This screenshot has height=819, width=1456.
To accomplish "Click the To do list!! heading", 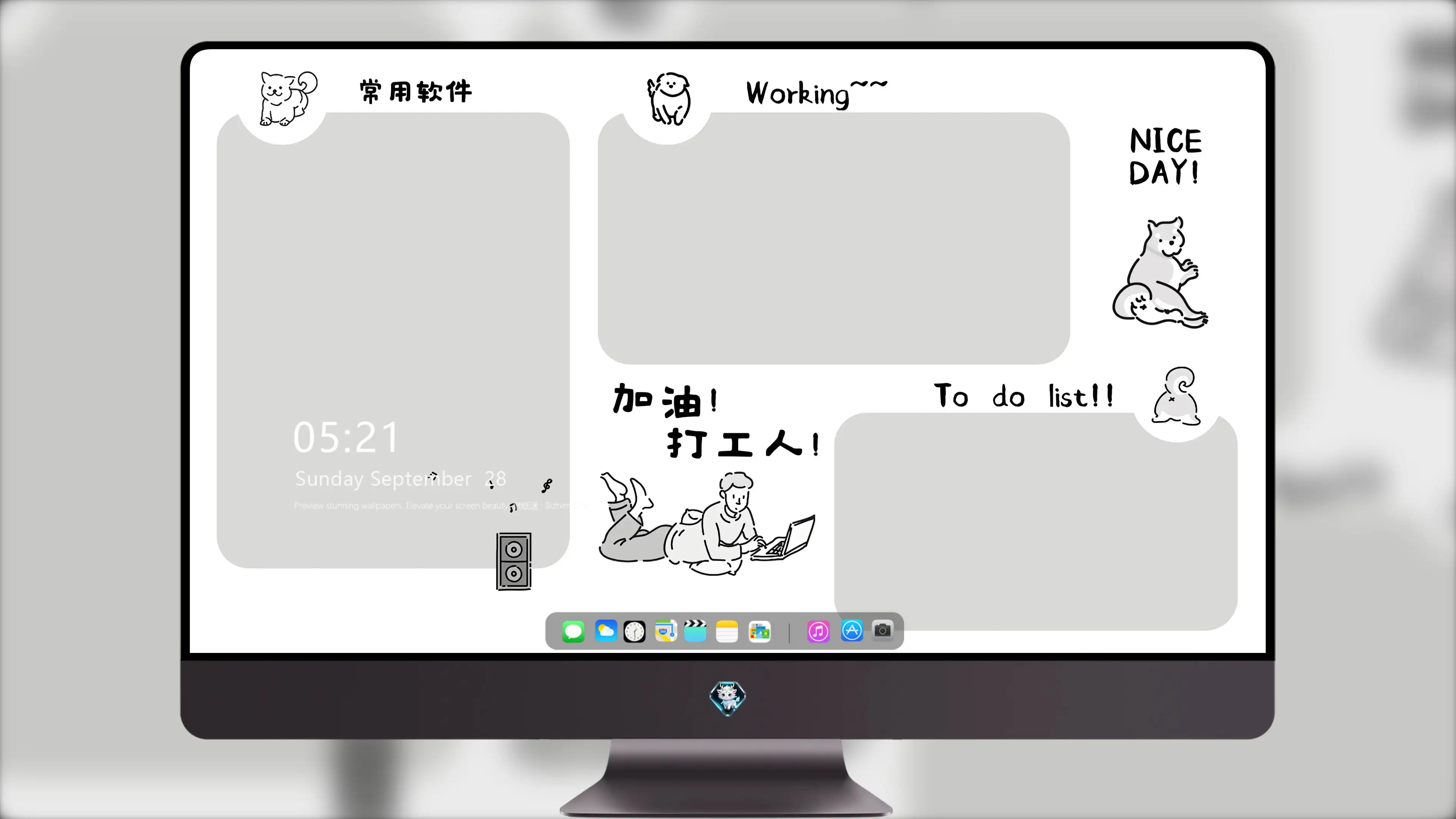I will (x=1024, y=395).
